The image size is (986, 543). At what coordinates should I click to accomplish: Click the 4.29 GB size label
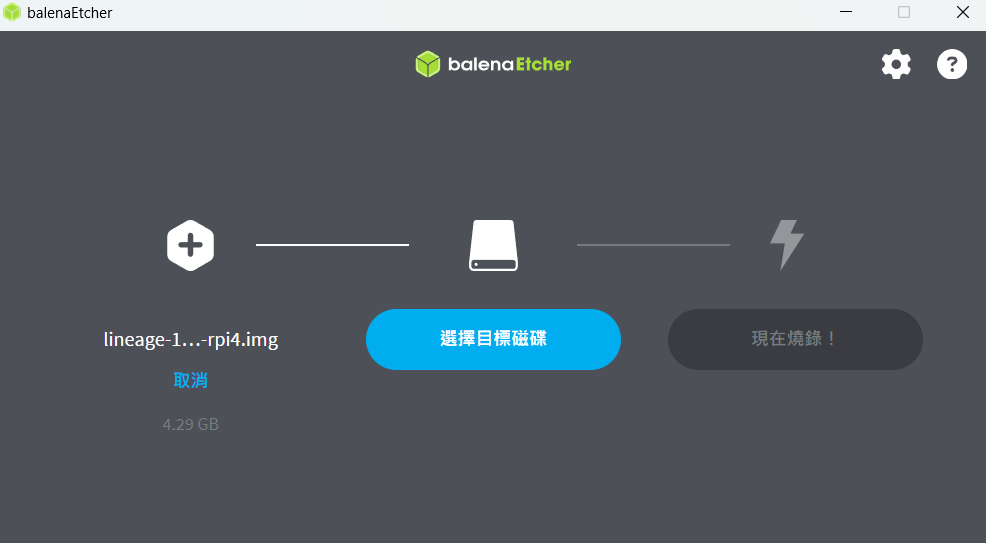191,424
